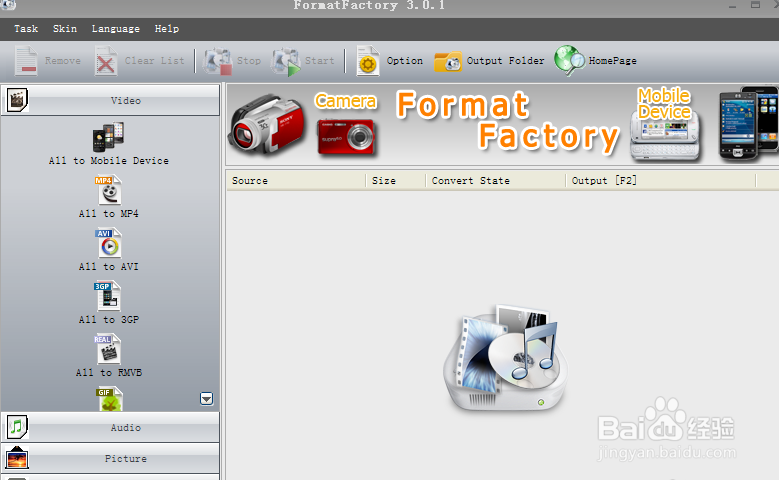This screenshot has height=480, width=779.
Task: Open the Skin menu
Action: (x=65, y=29)
